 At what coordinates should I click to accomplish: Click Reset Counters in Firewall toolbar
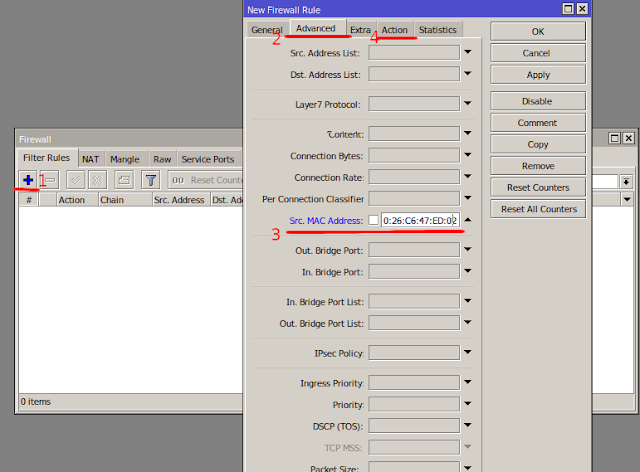[207, 180]
